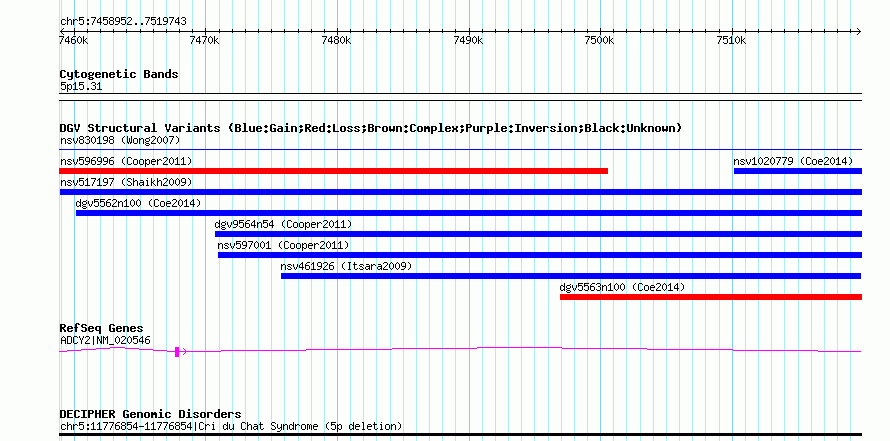Click the ruler's right arrowhead
Screen dimensions: 890x441
click(x=859, y=31)
